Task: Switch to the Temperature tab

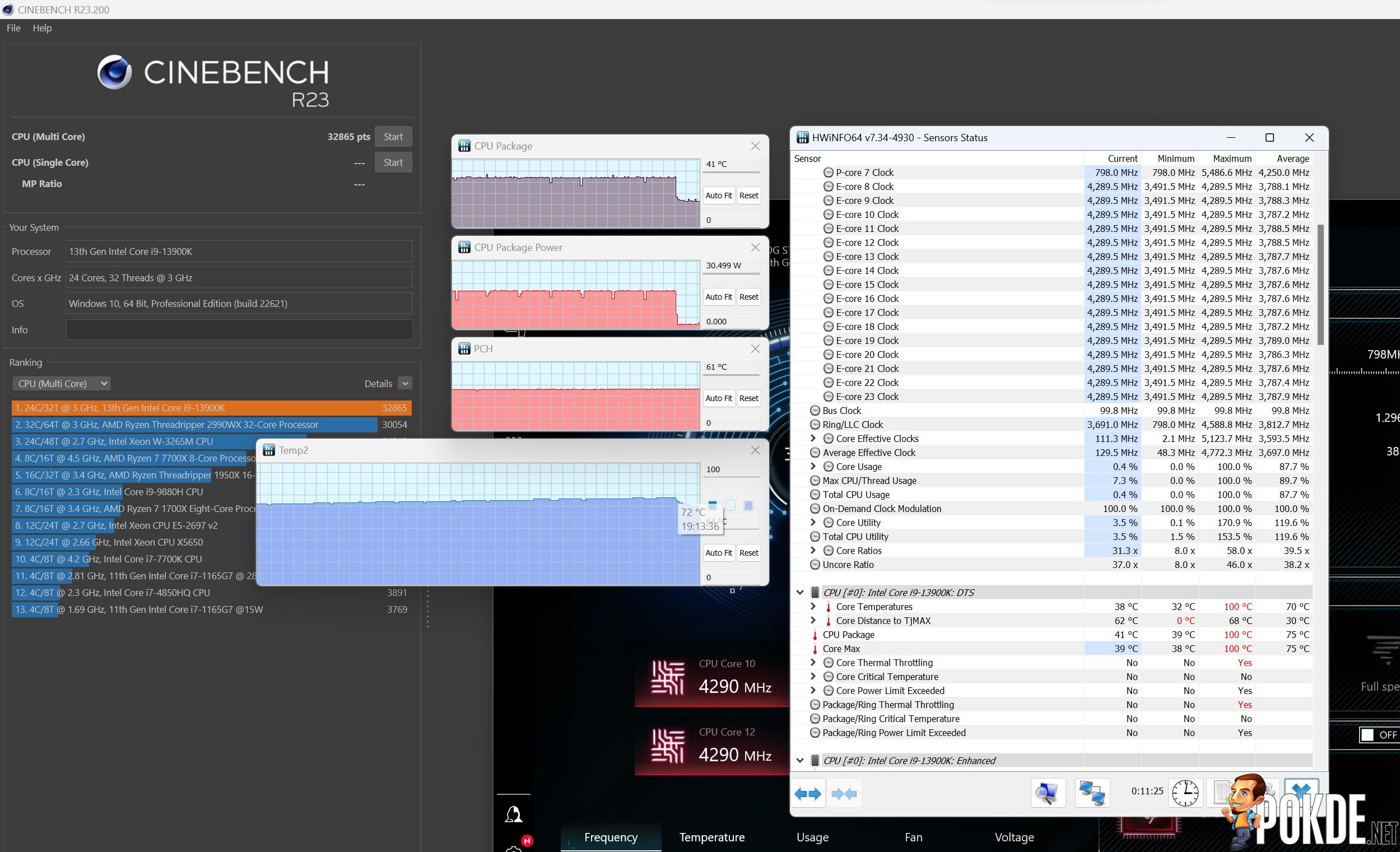Action: [x=711, y=837]
